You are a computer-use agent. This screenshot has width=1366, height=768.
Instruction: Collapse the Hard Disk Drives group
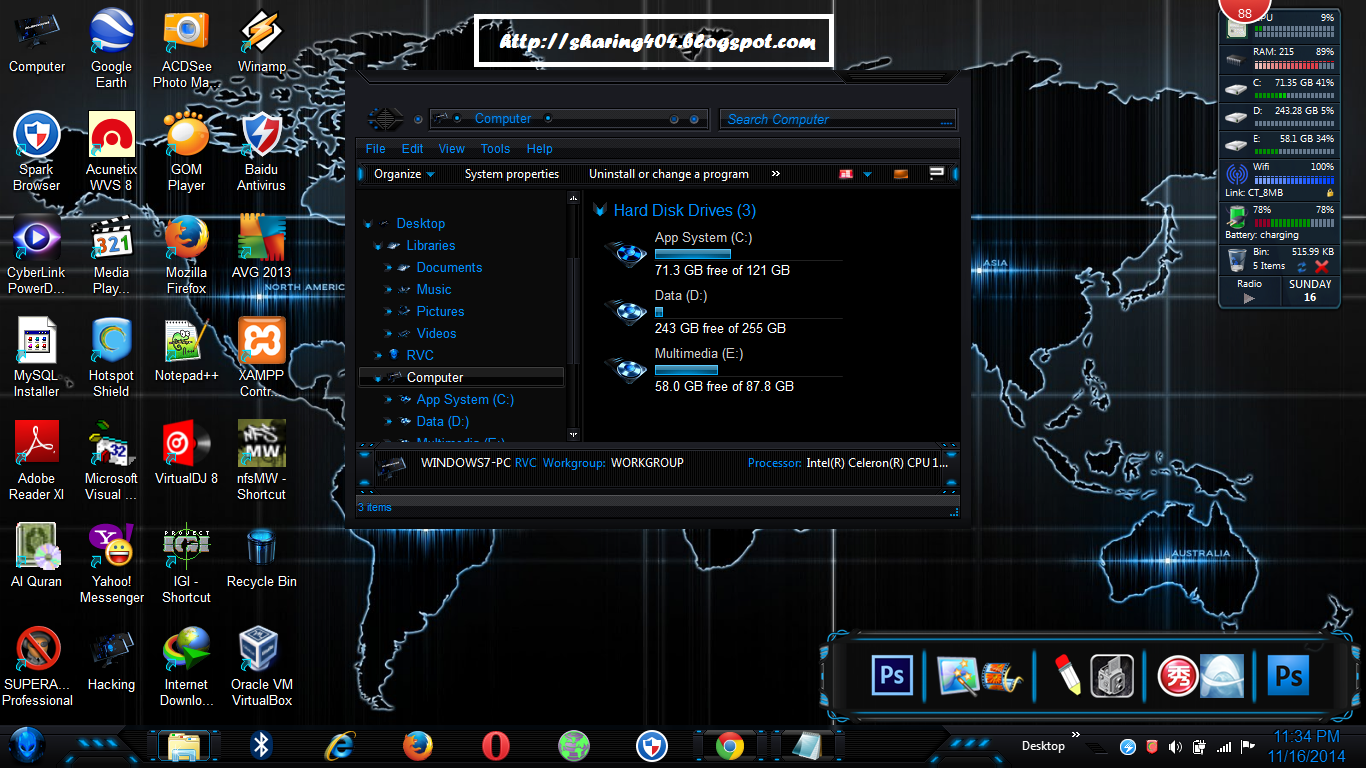click(601, 210)
